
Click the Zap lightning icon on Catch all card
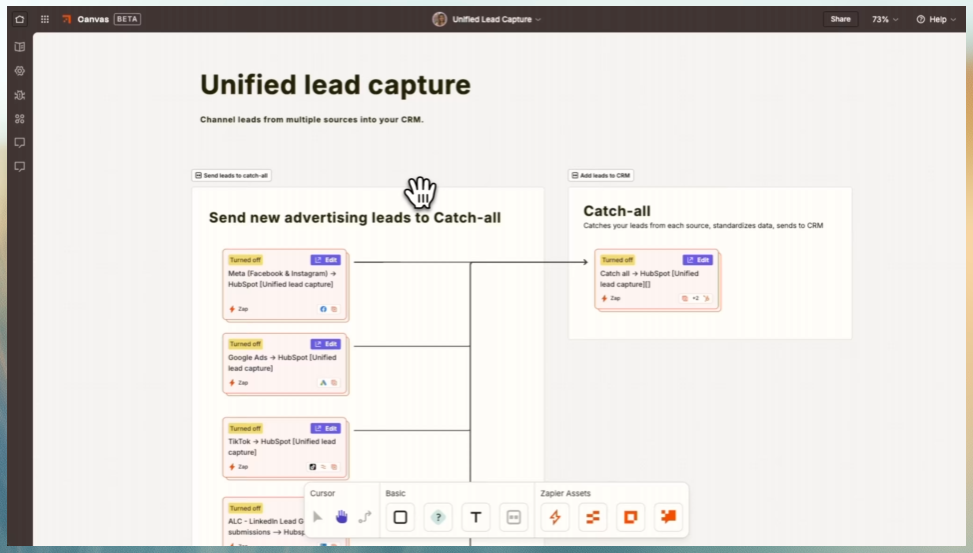coord(604,299)
